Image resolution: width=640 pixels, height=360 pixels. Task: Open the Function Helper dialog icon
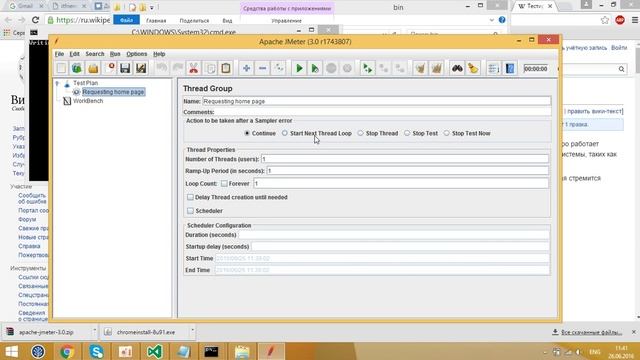coord(493,68)
